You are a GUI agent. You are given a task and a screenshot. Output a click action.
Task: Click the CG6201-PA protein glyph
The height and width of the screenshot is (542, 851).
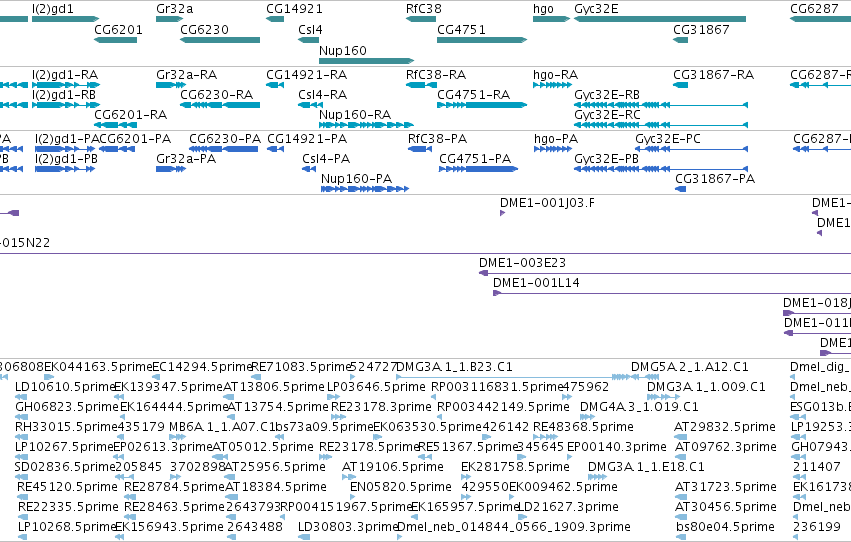click(x=117, y=149)
